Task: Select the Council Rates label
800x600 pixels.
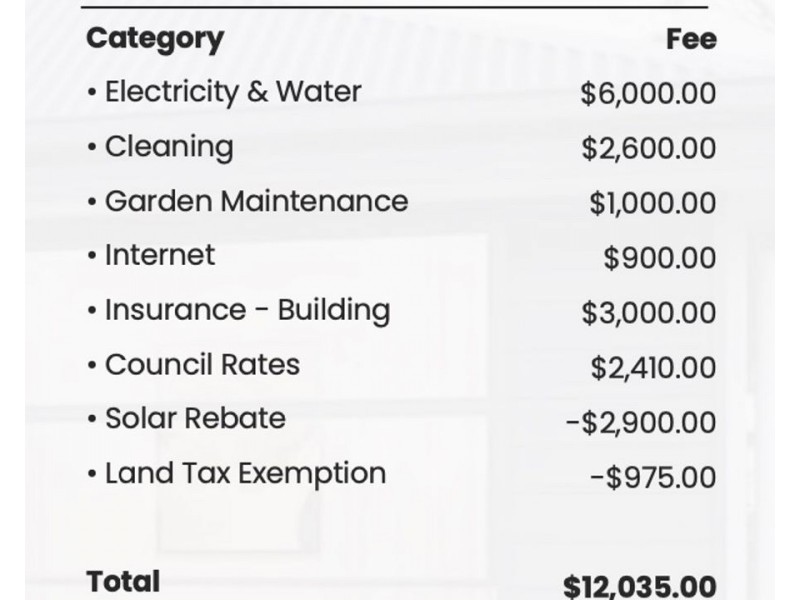Action: click(202, 364)
